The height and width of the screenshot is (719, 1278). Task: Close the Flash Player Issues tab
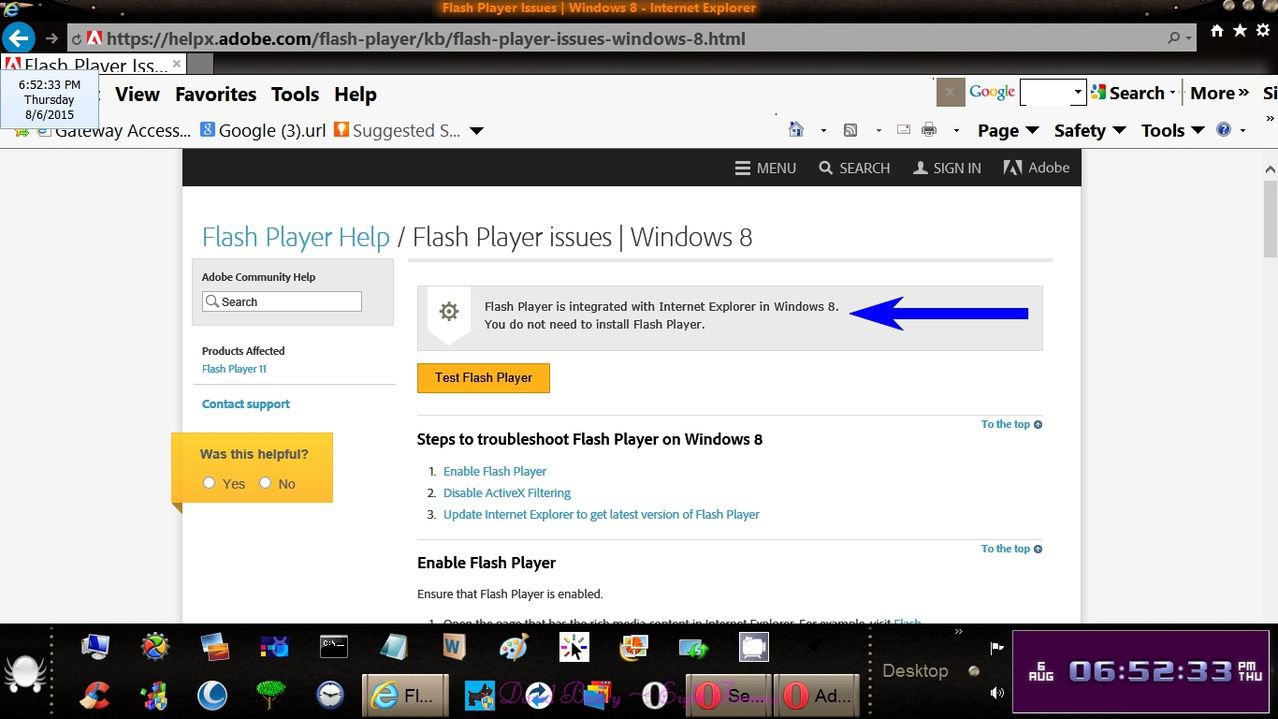coord(177,64)
